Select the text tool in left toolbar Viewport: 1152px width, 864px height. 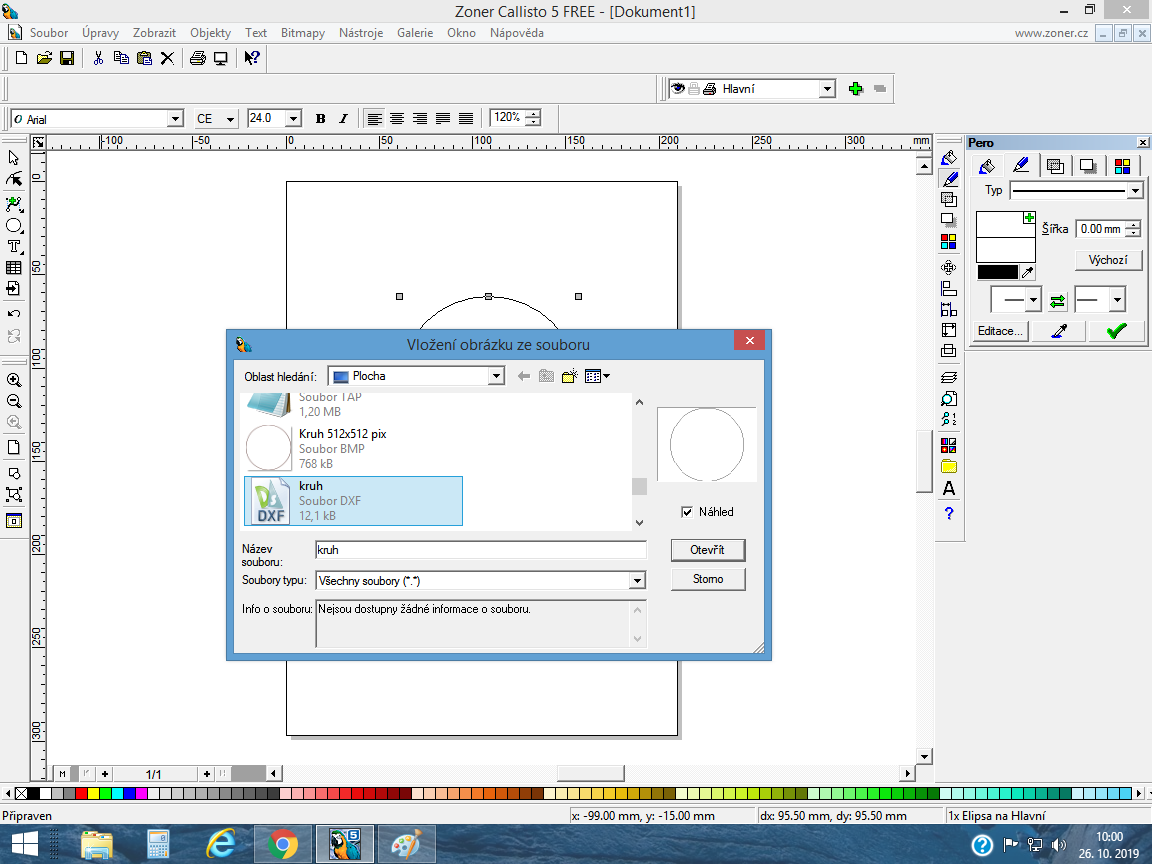(x=14, y=246)
